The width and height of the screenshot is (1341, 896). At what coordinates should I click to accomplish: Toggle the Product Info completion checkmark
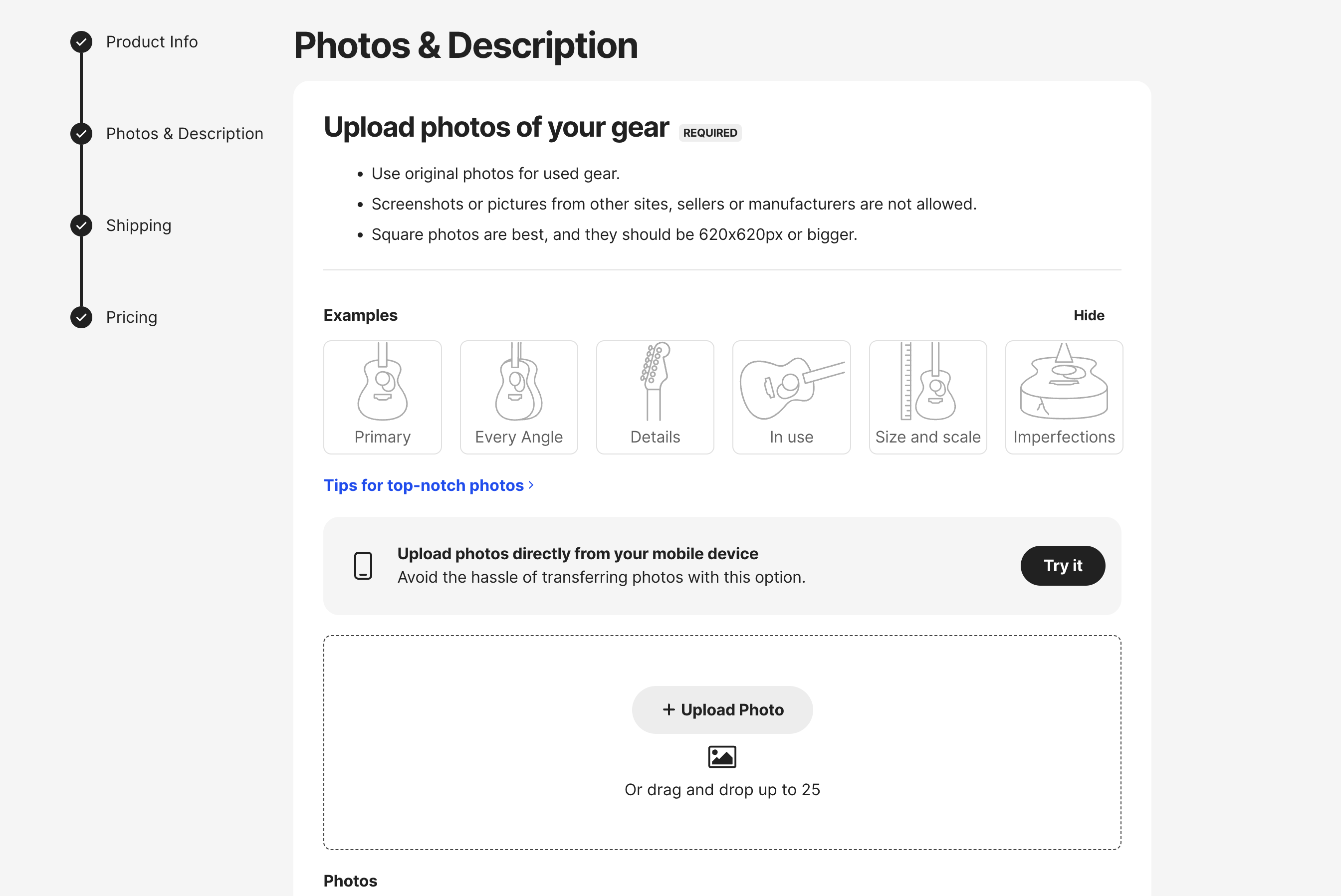81,41
